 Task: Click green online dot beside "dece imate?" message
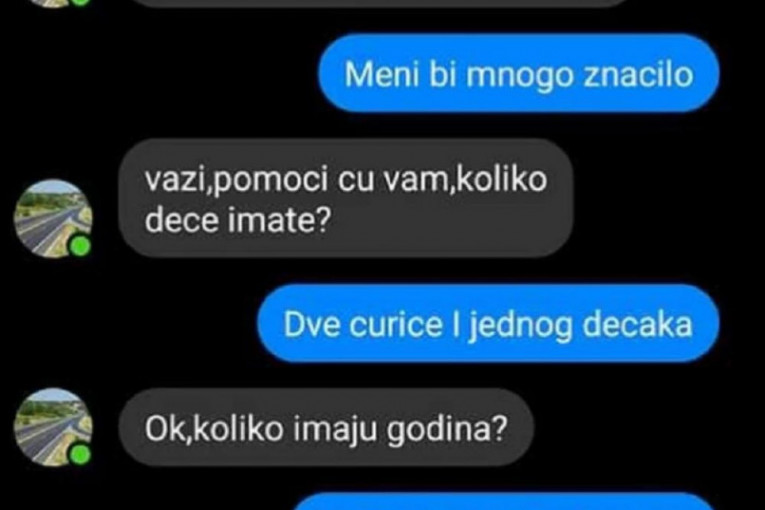tap(80, 246)
